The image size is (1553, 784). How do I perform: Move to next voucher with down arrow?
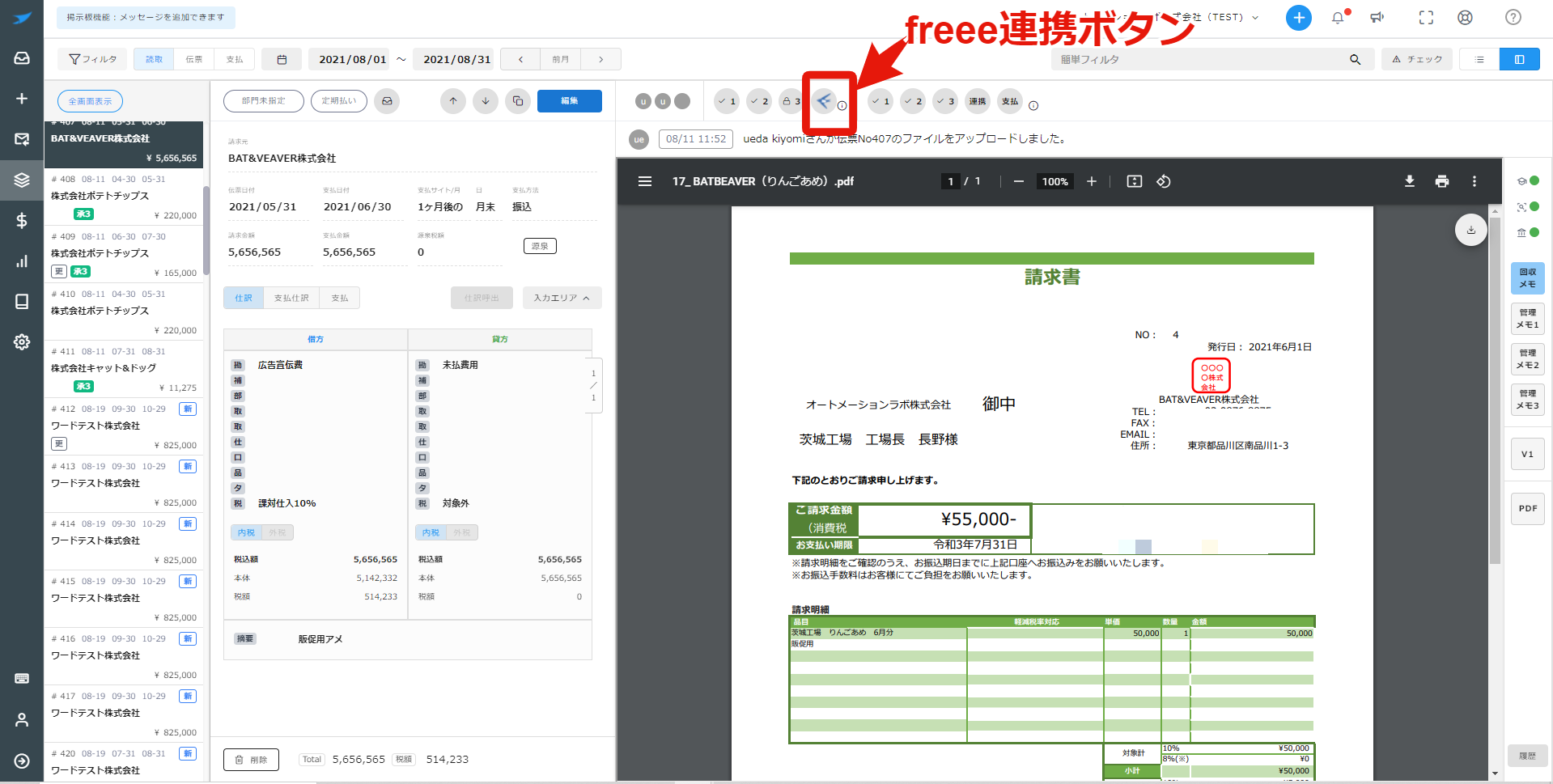pos(486,101)
